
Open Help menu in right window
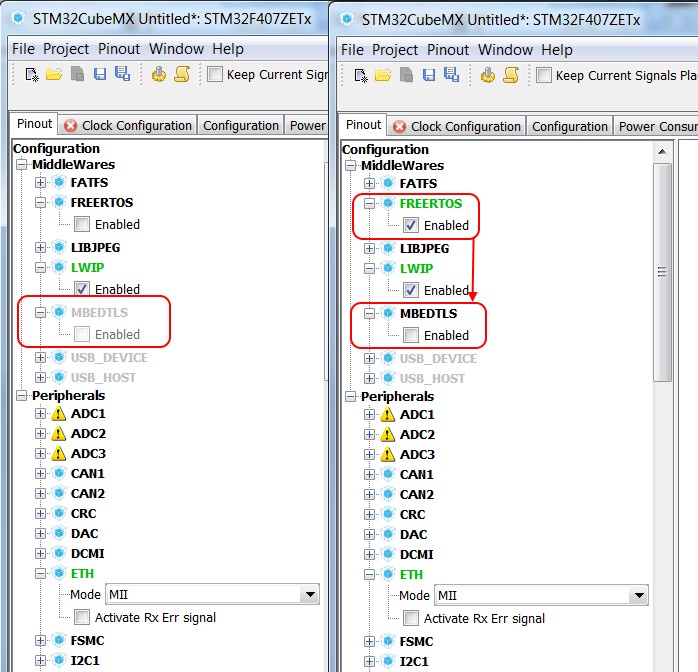[x=557, y=49]
